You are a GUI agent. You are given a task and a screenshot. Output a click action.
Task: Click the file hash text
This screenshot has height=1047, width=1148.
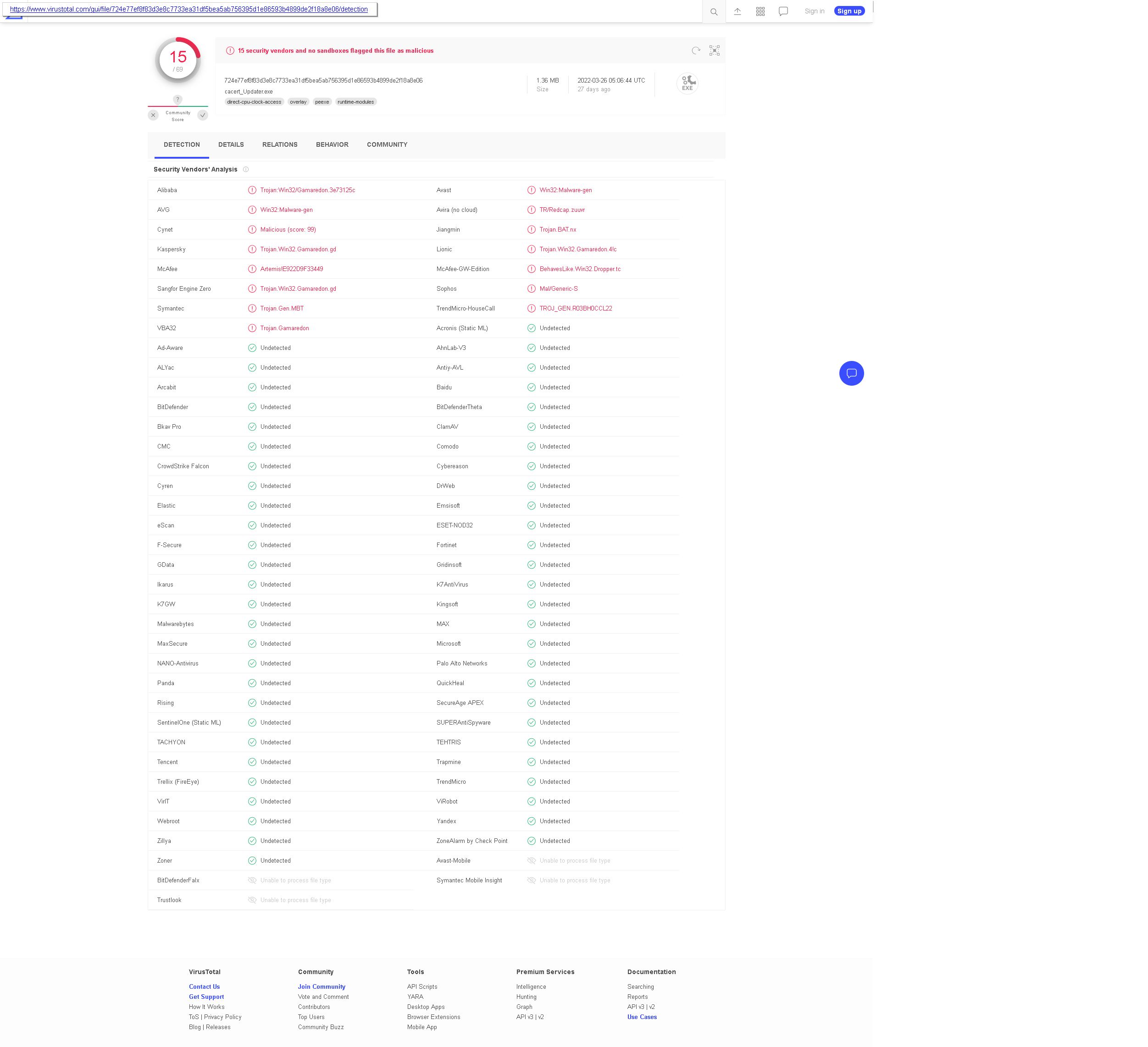[323, 80]
